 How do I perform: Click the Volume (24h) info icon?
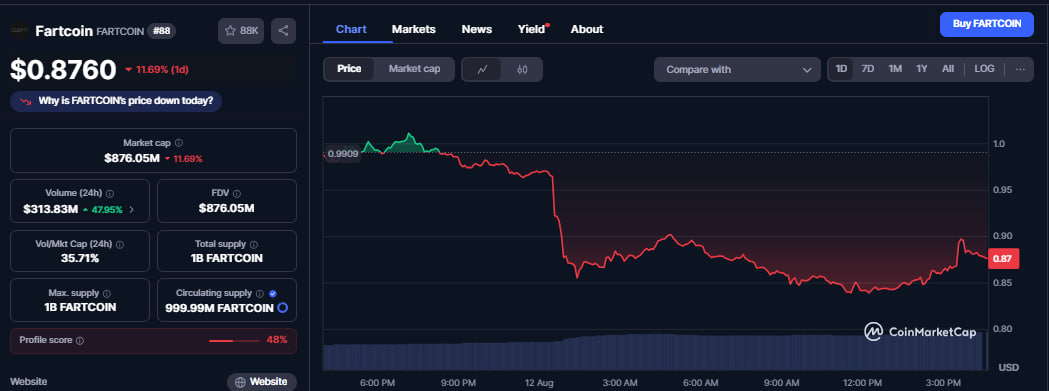click(x=110, y=193)
